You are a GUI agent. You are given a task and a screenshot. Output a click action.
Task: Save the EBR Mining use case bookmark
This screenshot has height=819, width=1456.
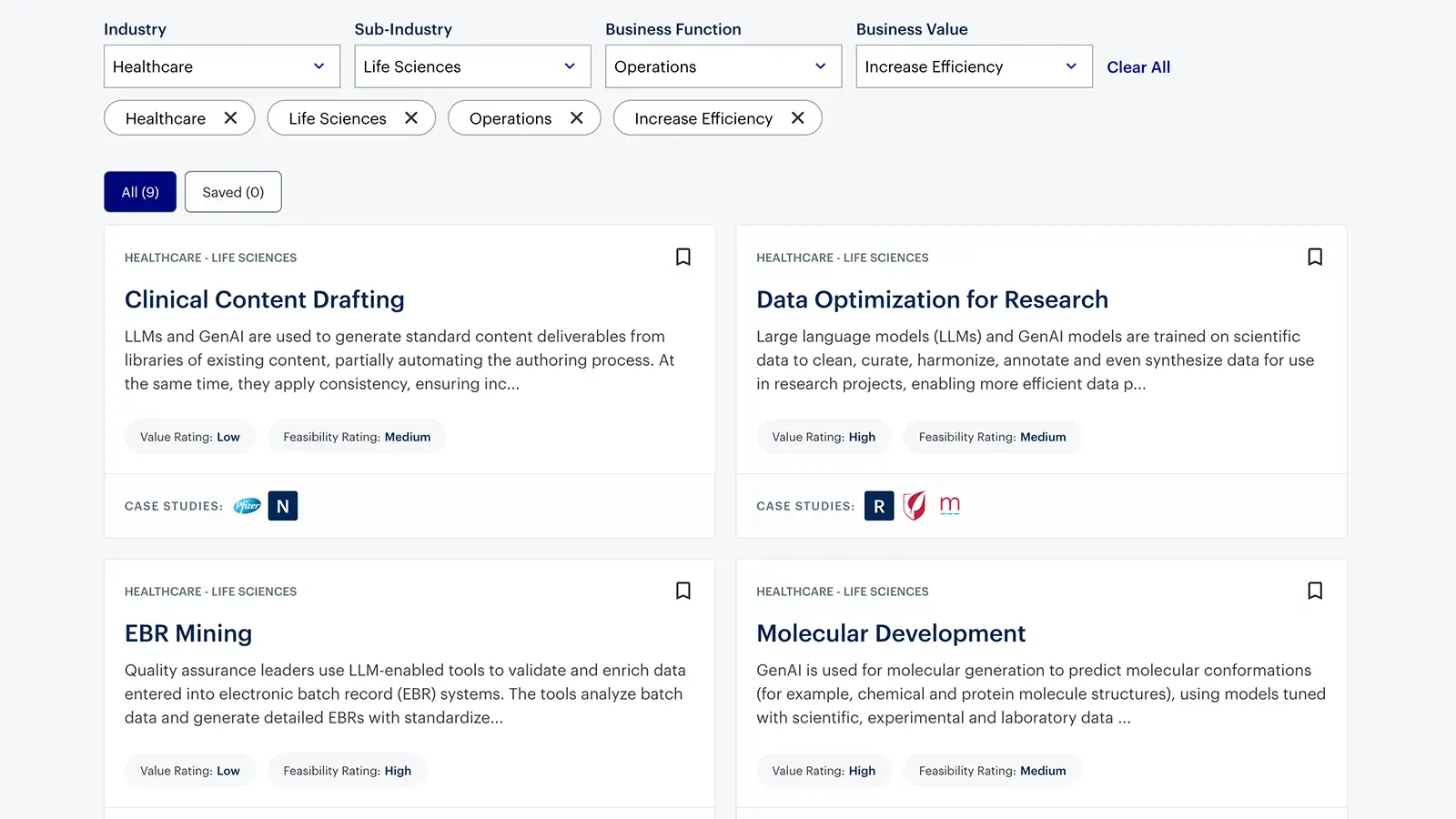click(683, 591)
